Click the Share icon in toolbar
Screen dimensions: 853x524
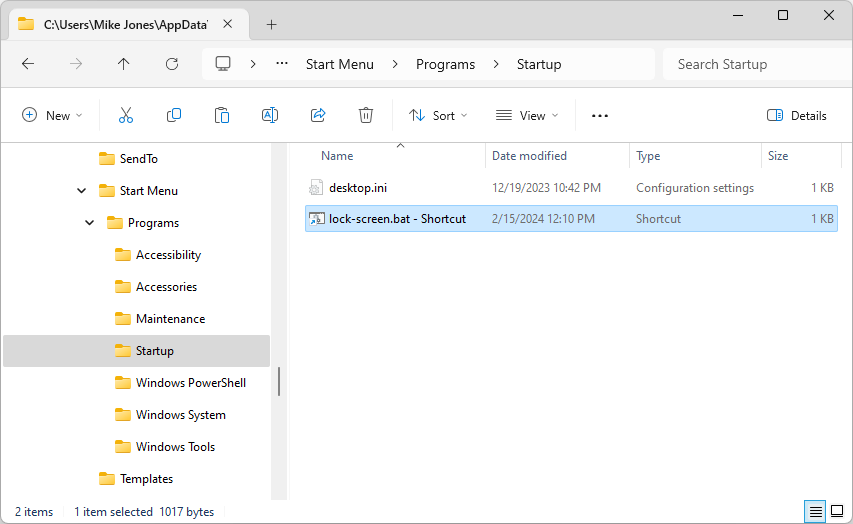(x=318, y=115)
